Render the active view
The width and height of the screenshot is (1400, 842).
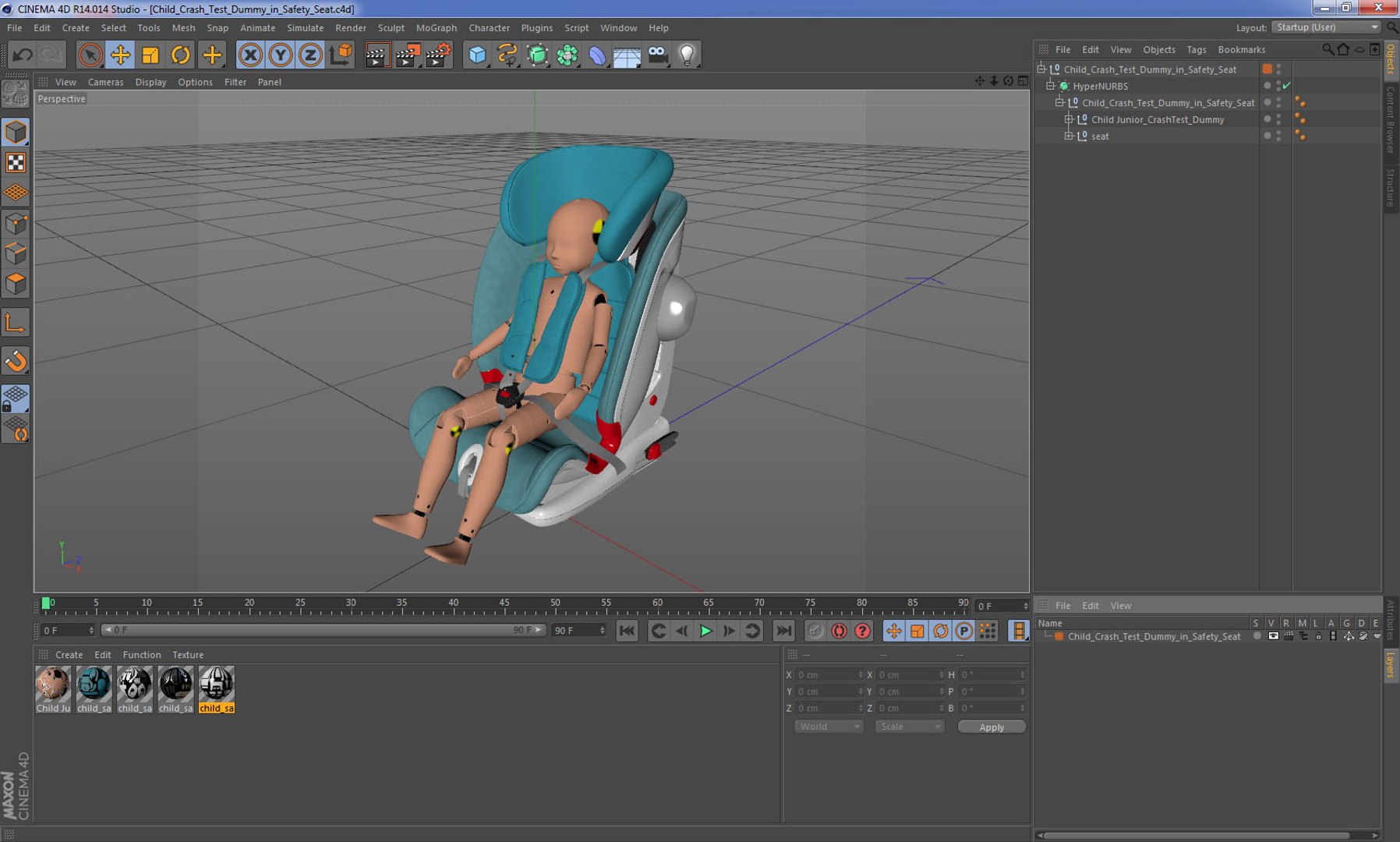click(x=377, y=55)
